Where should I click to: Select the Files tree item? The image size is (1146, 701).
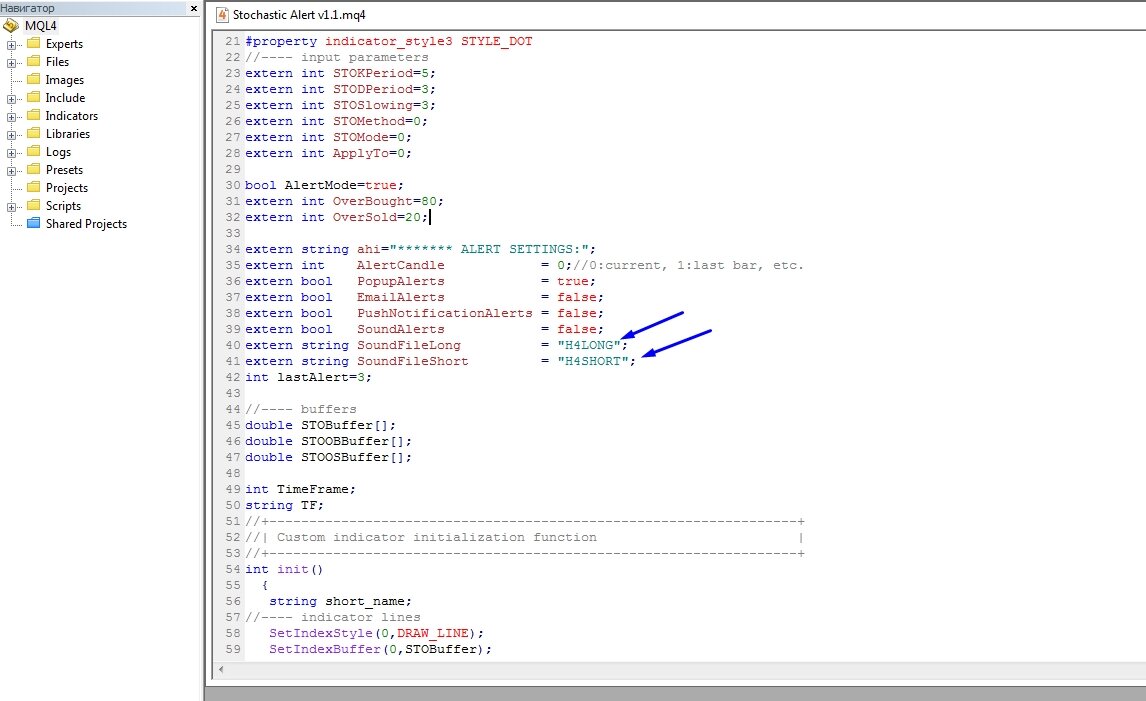[x=57, y=61]
